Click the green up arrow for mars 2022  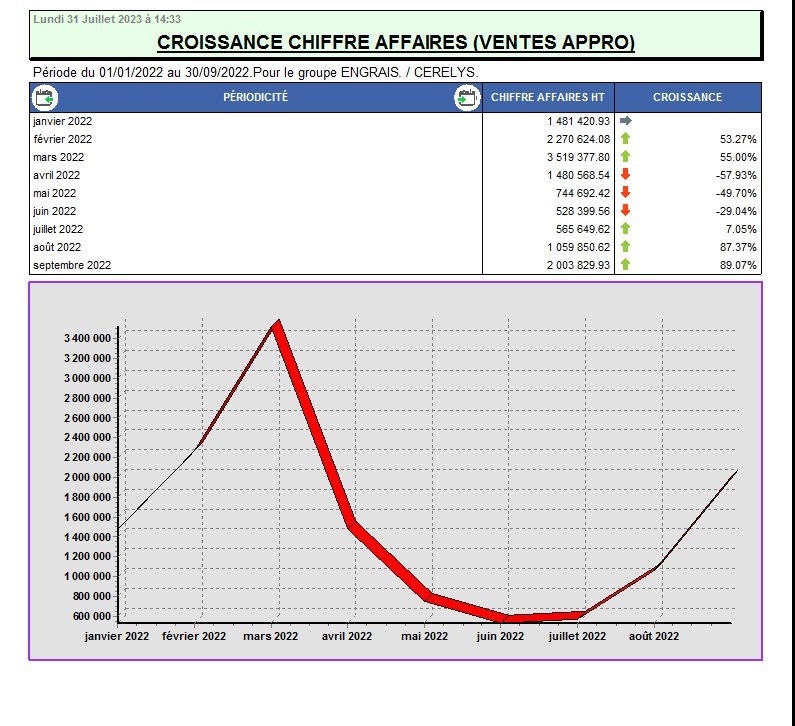(626, 157)
